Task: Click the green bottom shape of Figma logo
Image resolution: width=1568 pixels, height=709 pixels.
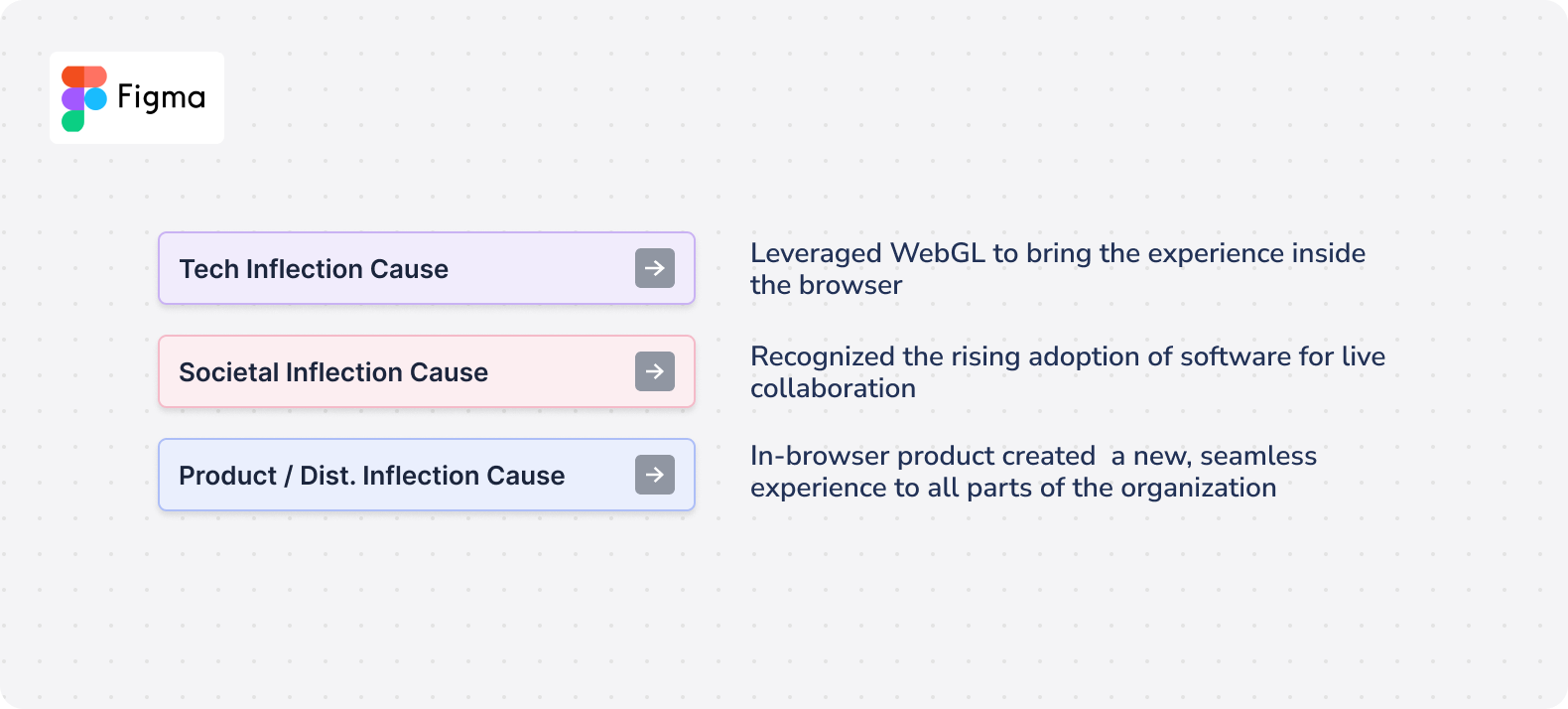Action: [72, 121]
